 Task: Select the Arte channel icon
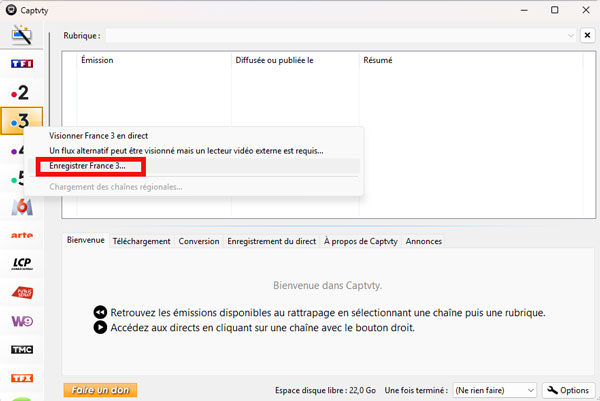coord(21,235)
